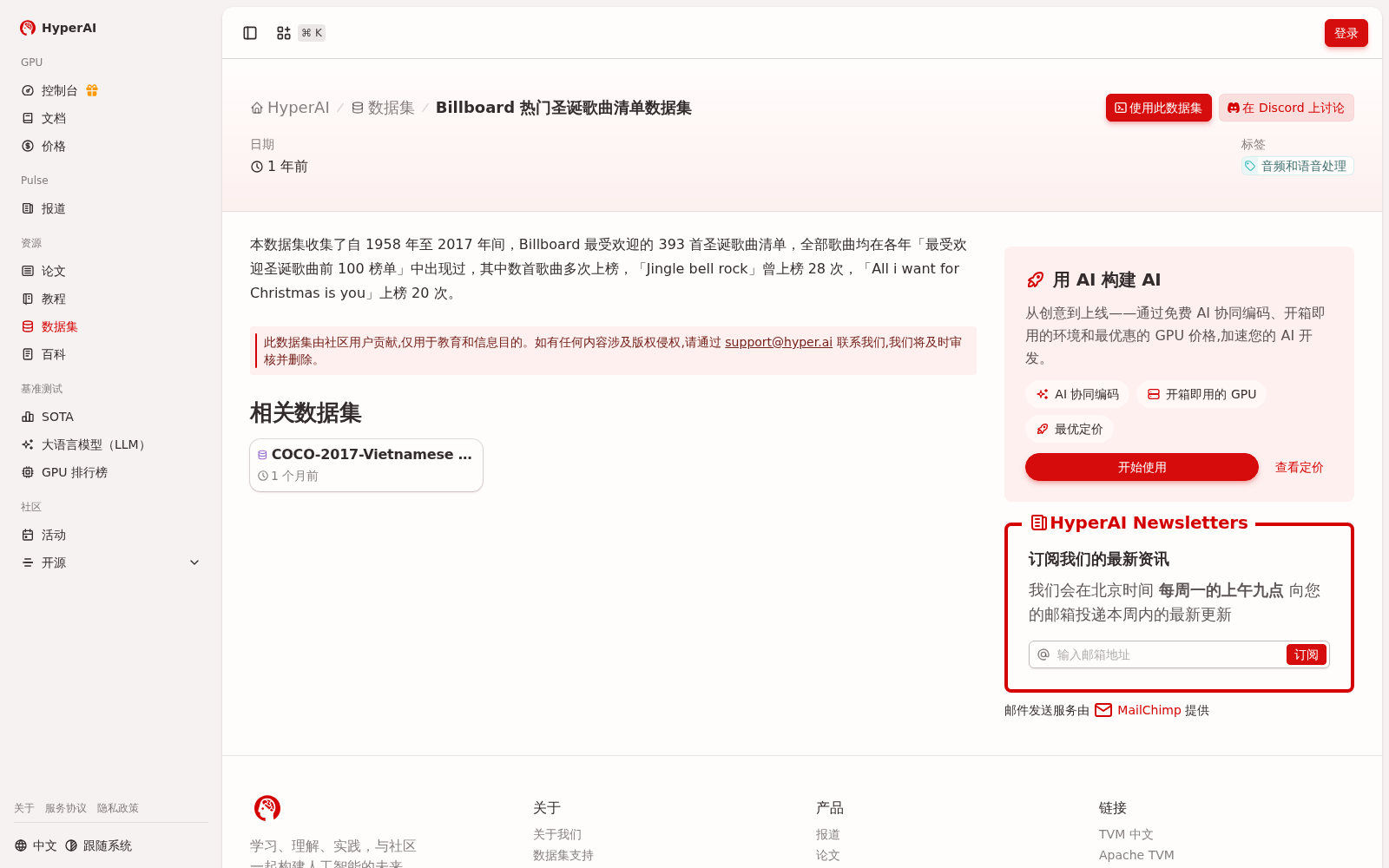The image size is (1389, 868).
Task: Click 开始使用 button
Action: tap(1142, 467)
